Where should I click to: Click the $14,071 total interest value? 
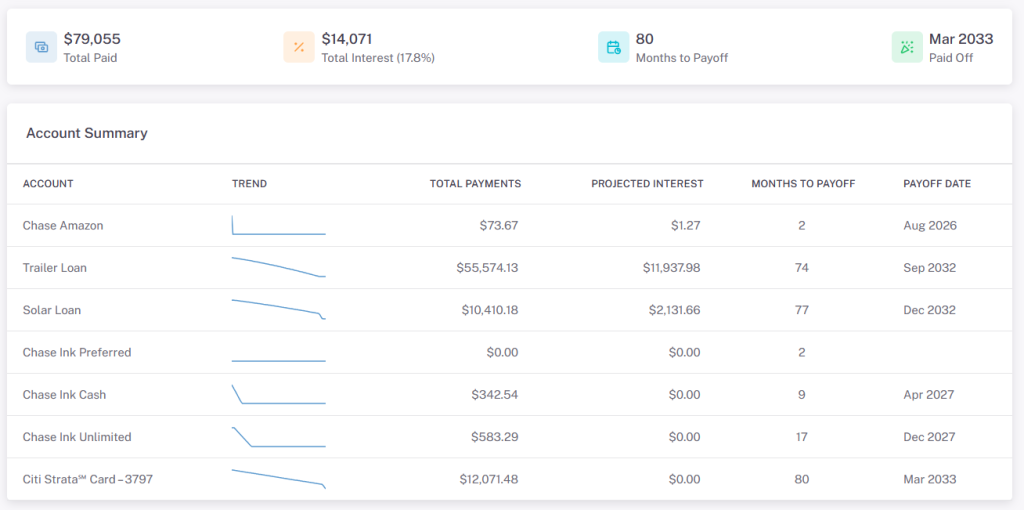[347, 39]
